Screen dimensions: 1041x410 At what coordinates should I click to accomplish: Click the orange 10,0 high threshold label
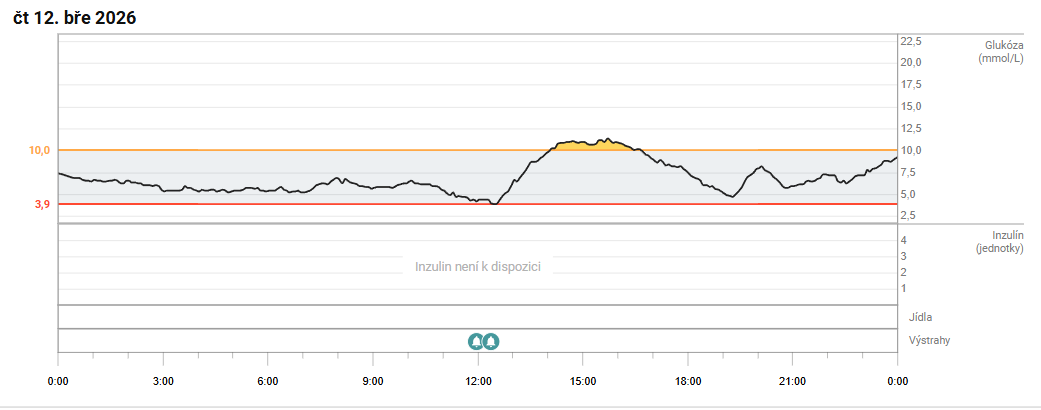point(39,151)
